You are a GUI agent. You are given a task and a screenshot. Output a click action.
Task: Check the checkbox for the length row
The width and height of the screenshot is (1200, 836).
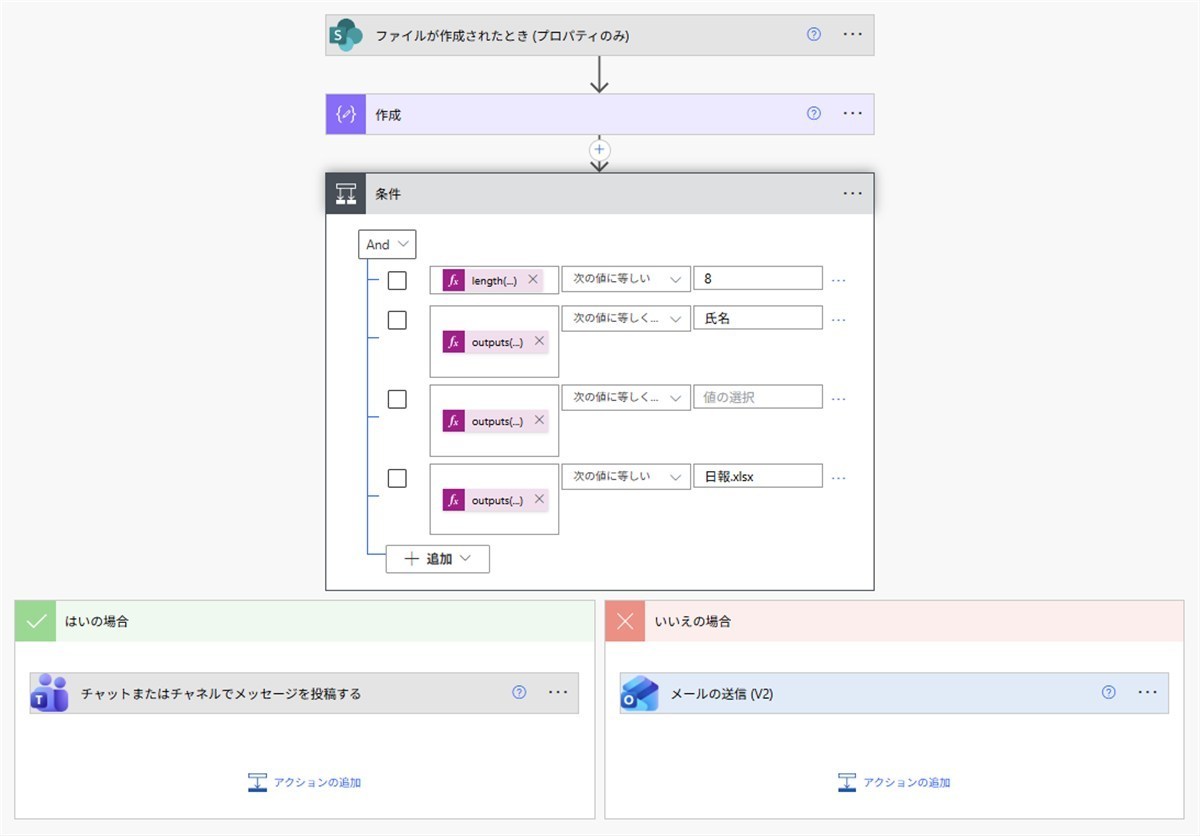click(397, 281)
